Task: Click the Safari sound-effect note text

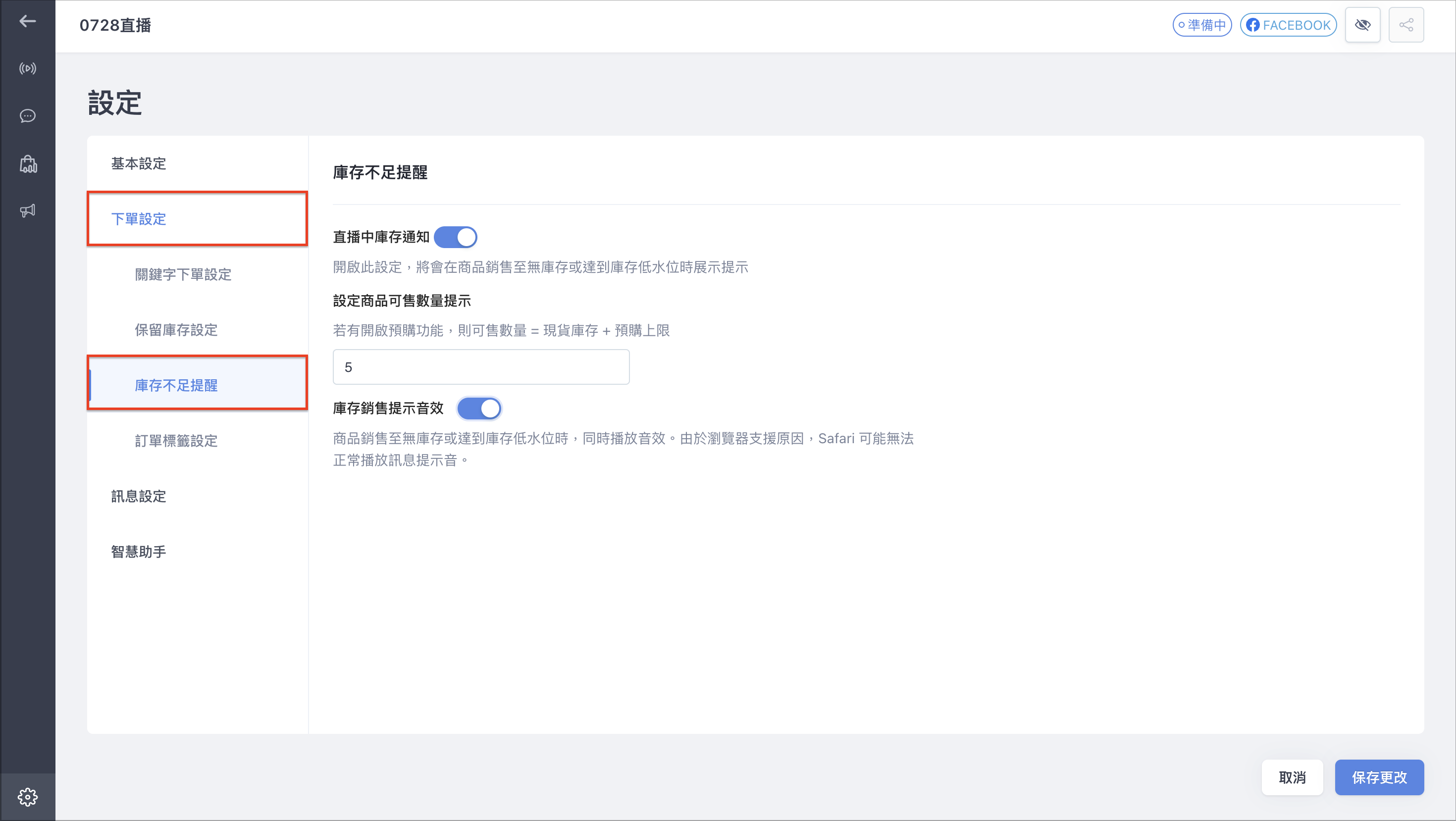Action: (x=623, y=449)
